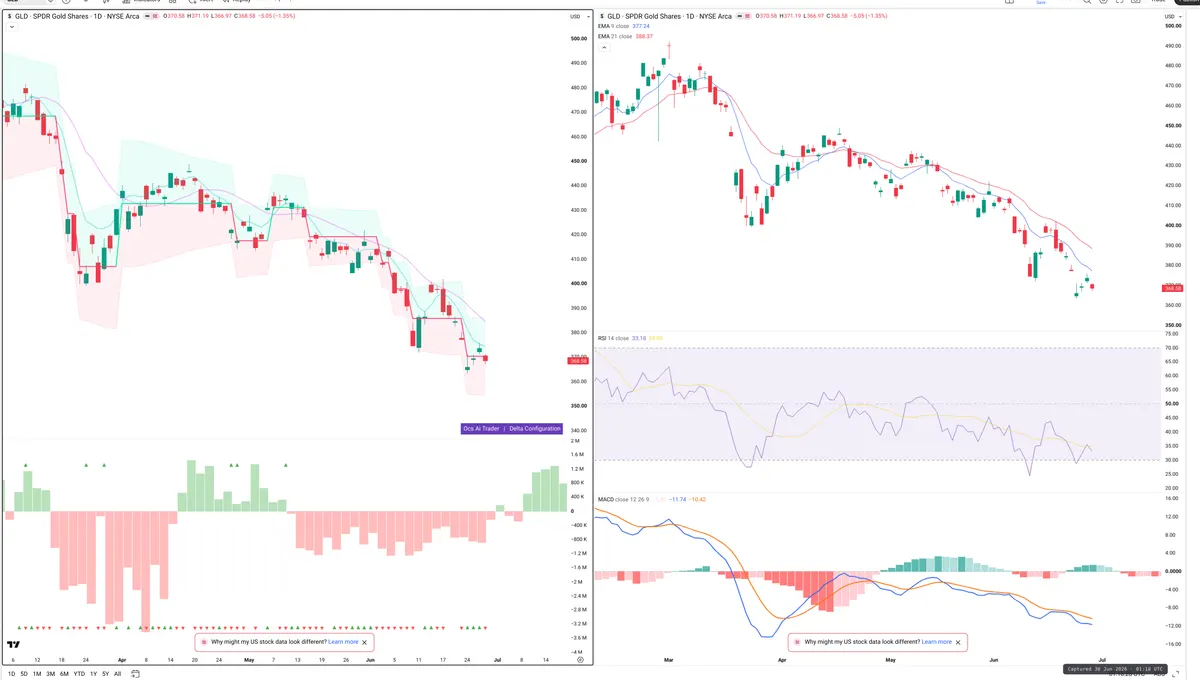Screen dimensions: 1200x680
Task: Click the dollar symbol icon beside right chart title
Action: 602,17
